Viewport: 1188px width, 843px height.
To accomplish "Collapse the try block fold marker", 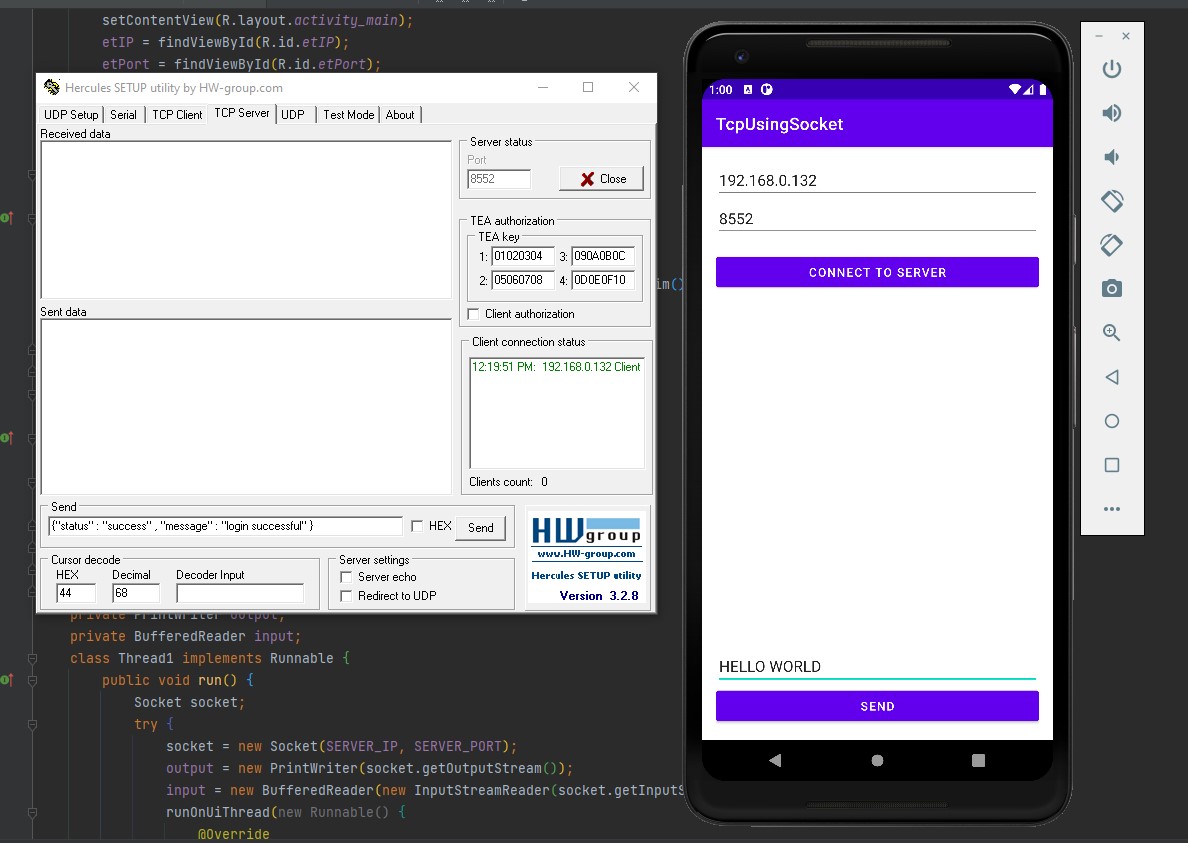I will pos(33,724).
